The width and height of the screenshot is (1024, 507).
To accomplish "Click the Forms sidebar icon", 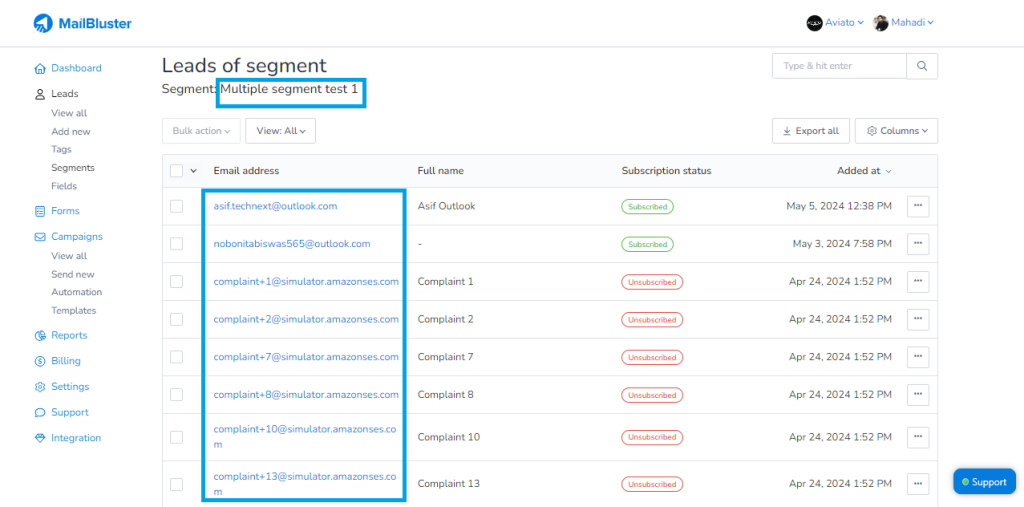I will [x=40, y=211].
